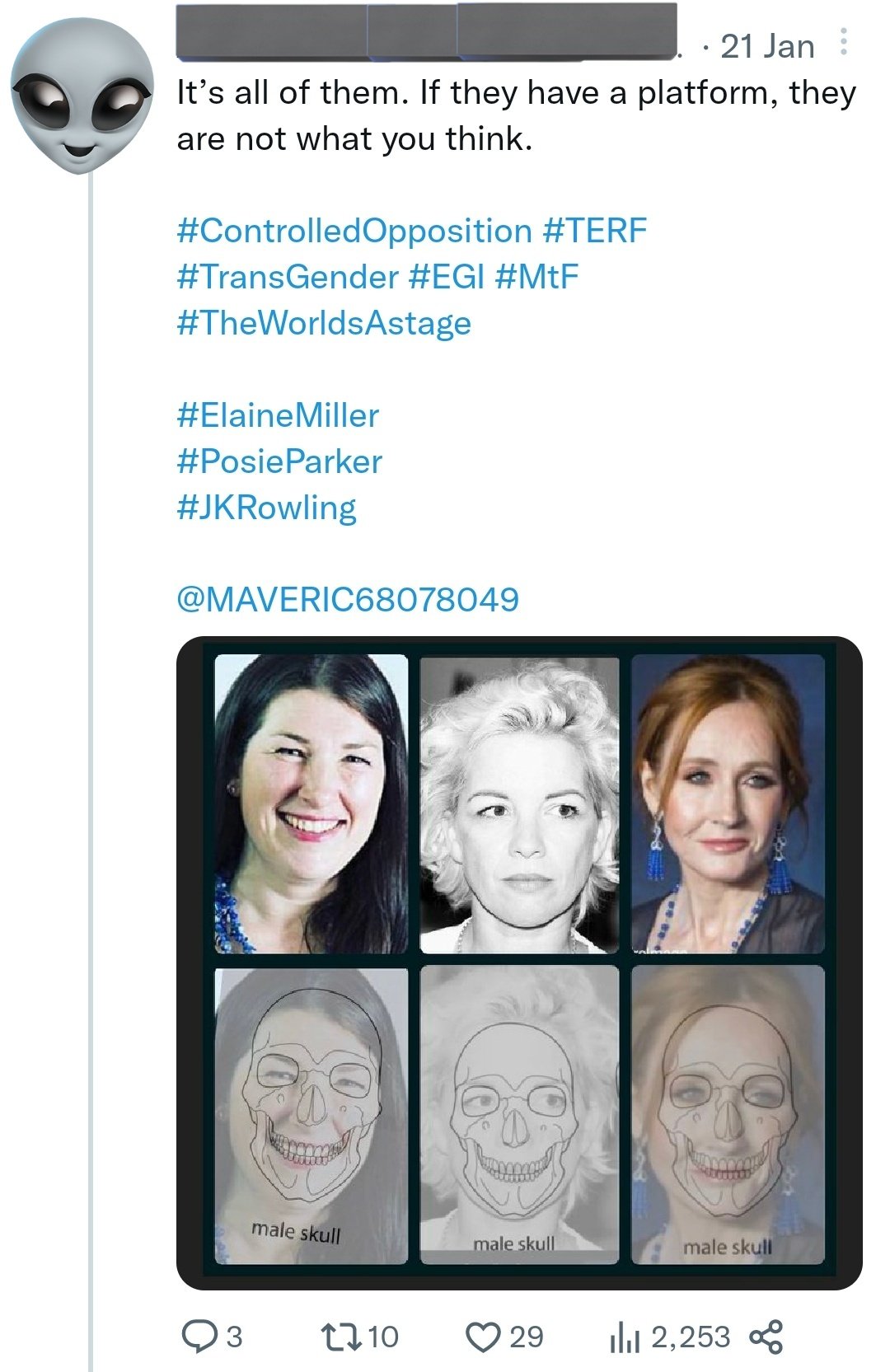The image size is (890, 1372).
Task: Enlarge the black-and-white portrait photo
Action: [519, 805]
